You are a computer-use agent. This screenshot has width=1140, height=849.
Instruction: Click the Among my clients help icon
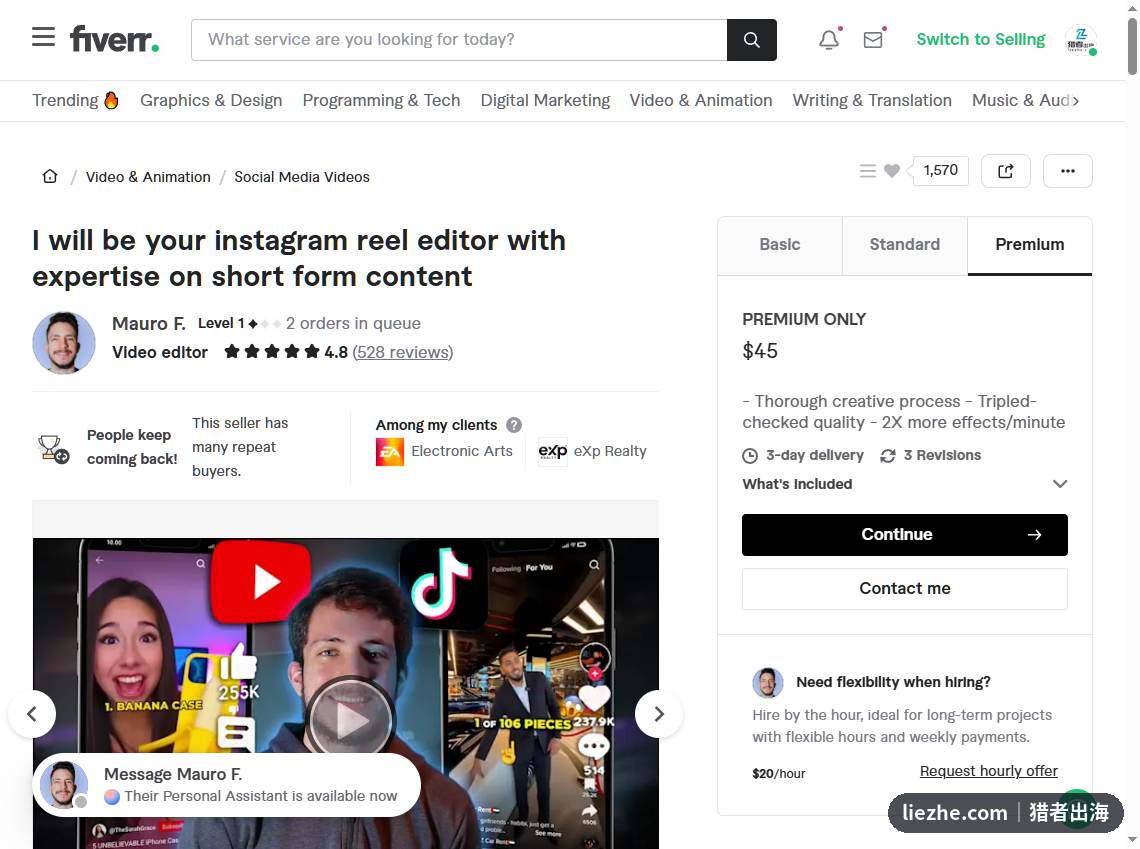514,425
